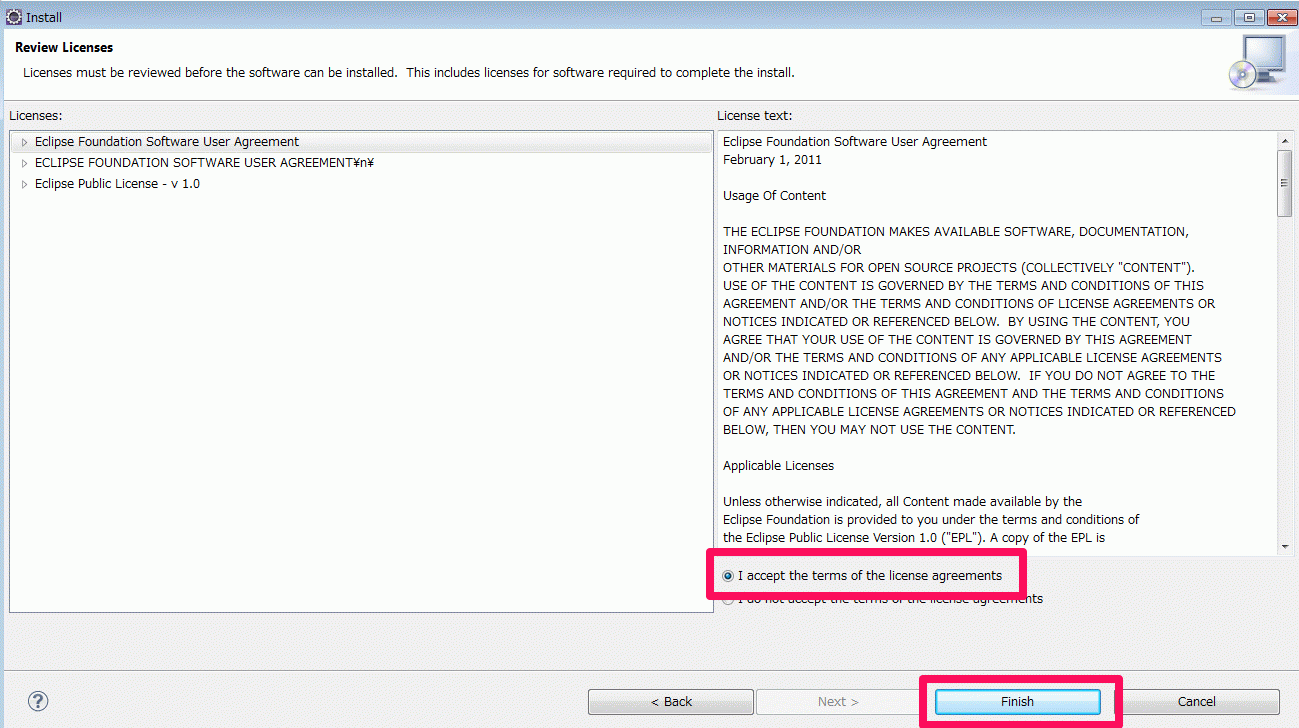Click the Cancel button
This screenshot has height=728, width=1299.
tap(1196, 702)
